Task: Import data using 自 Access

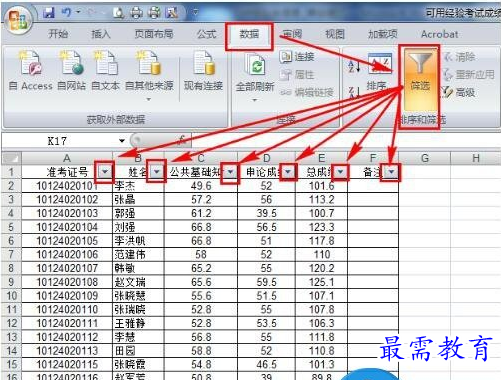Action: (30, 71)
